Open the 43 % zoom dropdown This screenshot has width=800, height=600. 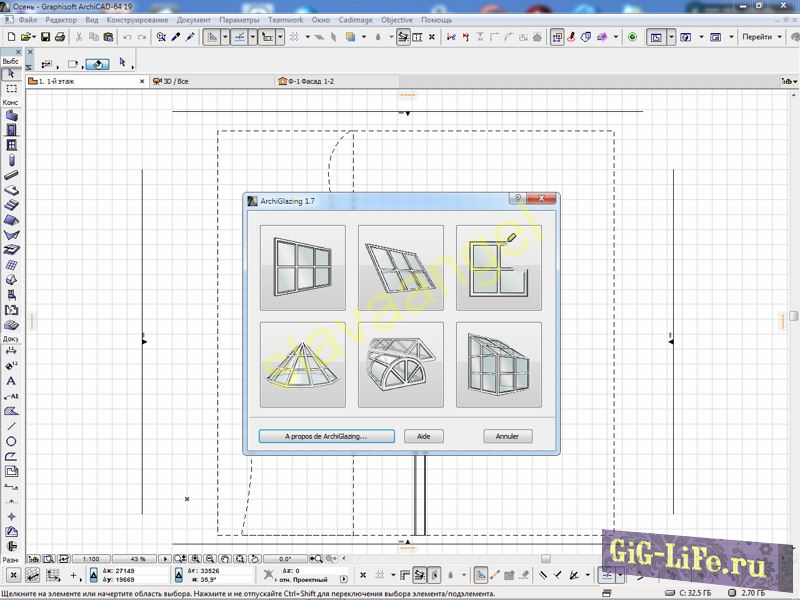[x=136, y=559]
